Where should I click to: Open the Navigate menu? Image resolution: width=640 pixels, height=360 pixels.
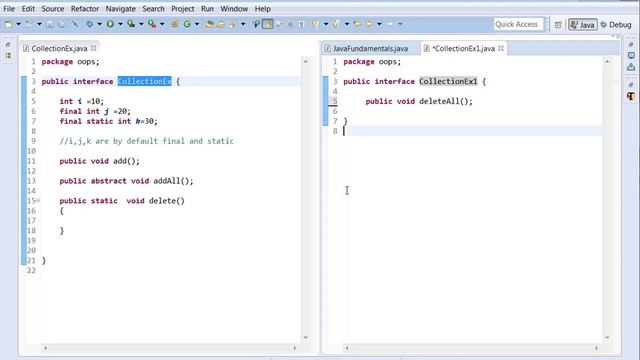[120, 9]
